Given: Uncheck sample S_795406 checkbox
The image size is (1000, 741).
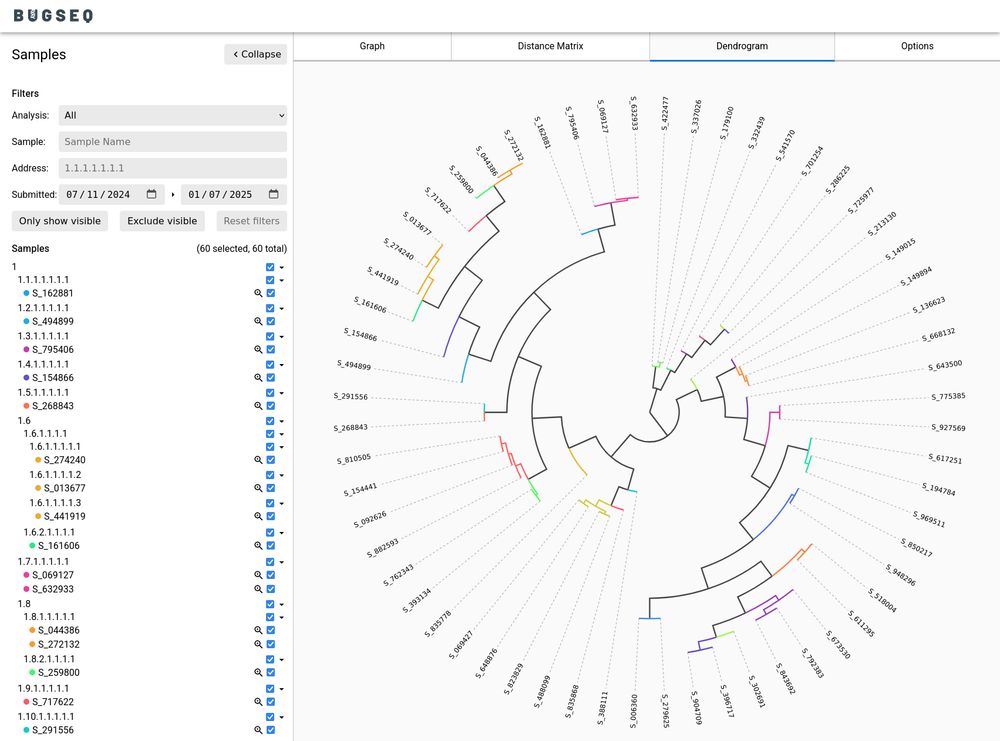Looking at the screenshot, I should tap(270, 349).
